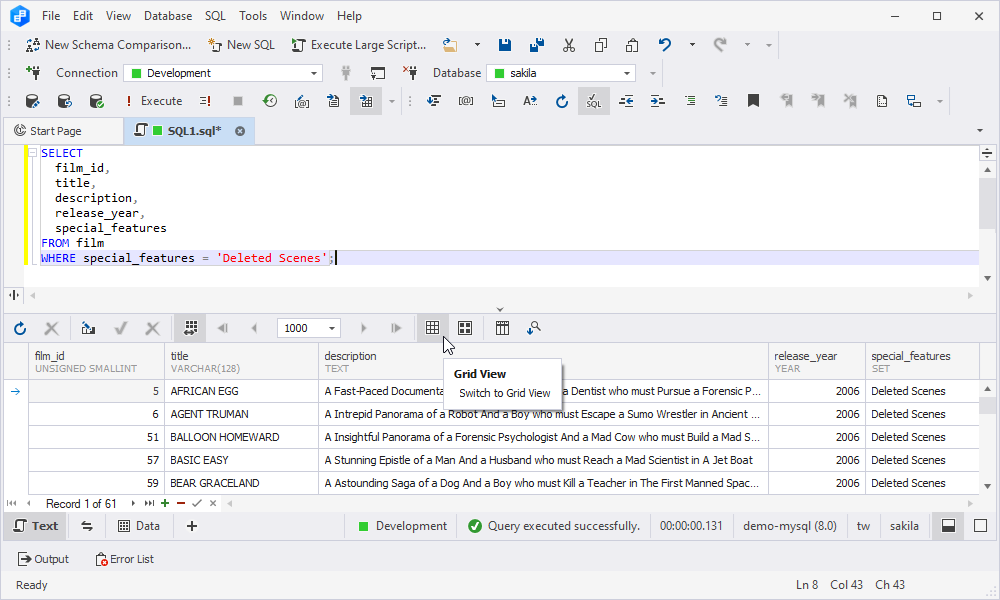This screenshot has width=1000, height=600.
Task: Click Execute Large Script button
Action: (359, 45)
